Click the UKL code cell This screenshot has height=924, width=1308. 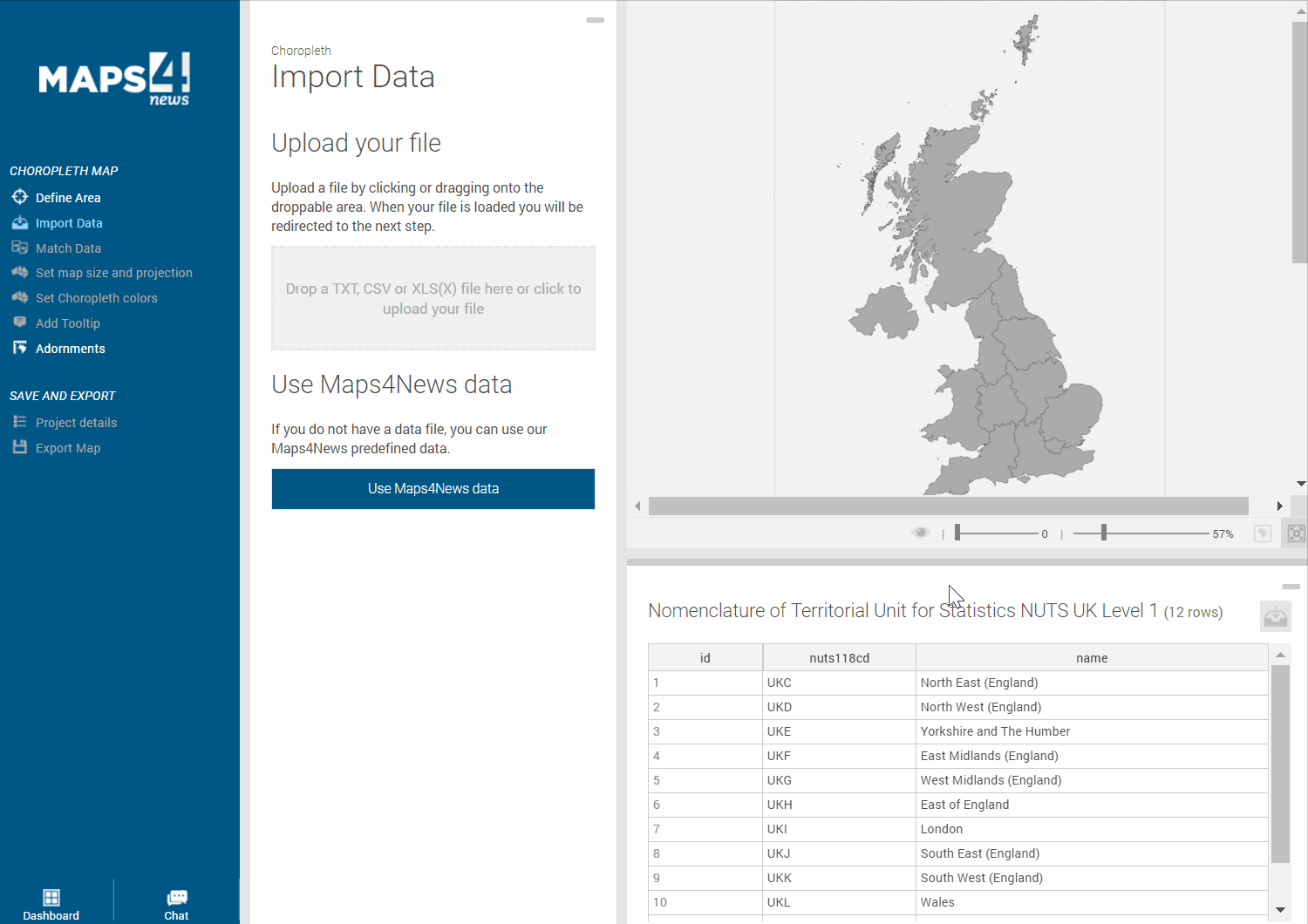pos(840,902)
